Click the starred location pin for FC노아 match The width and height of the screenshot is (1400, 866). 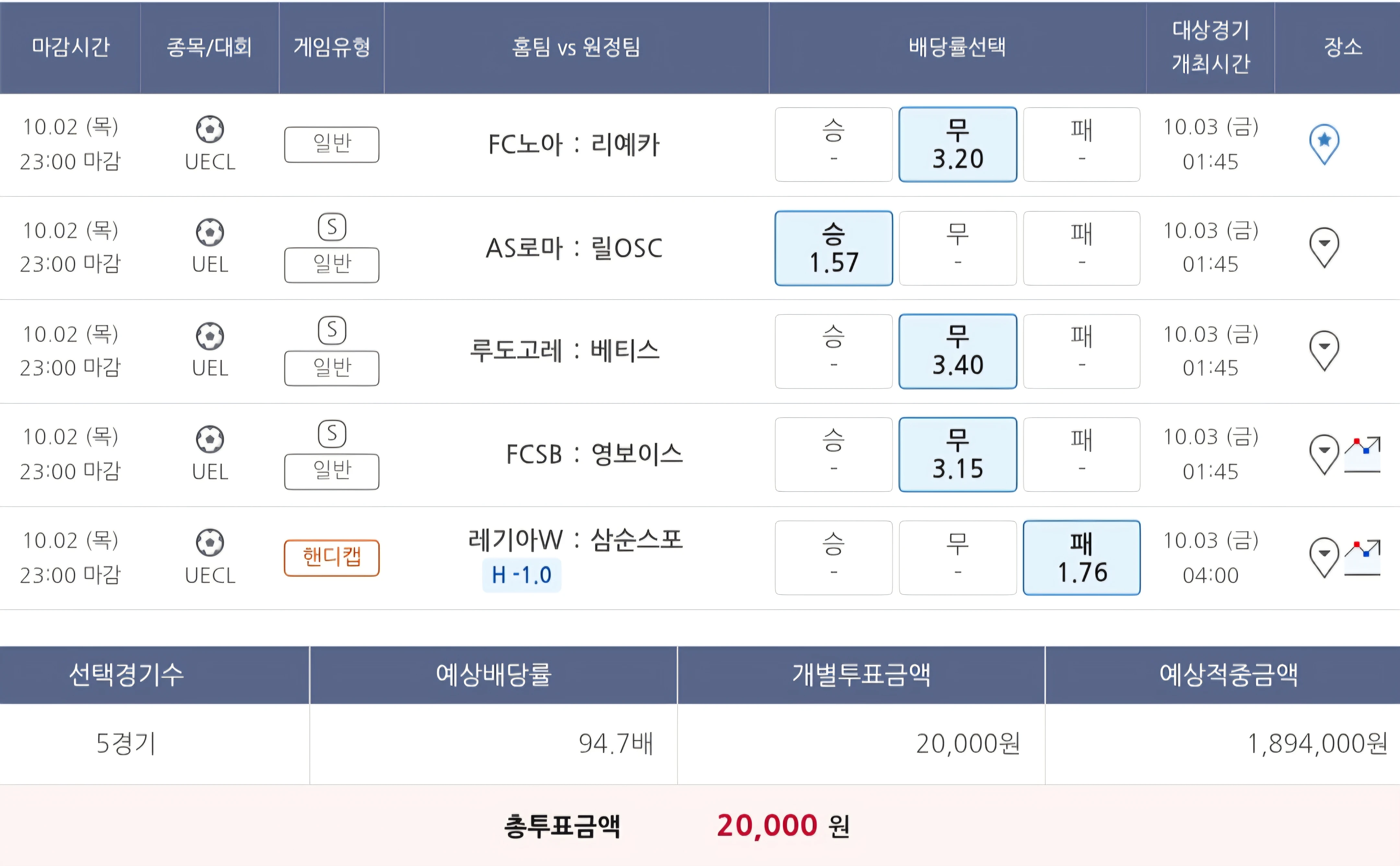pos(1324,143)
